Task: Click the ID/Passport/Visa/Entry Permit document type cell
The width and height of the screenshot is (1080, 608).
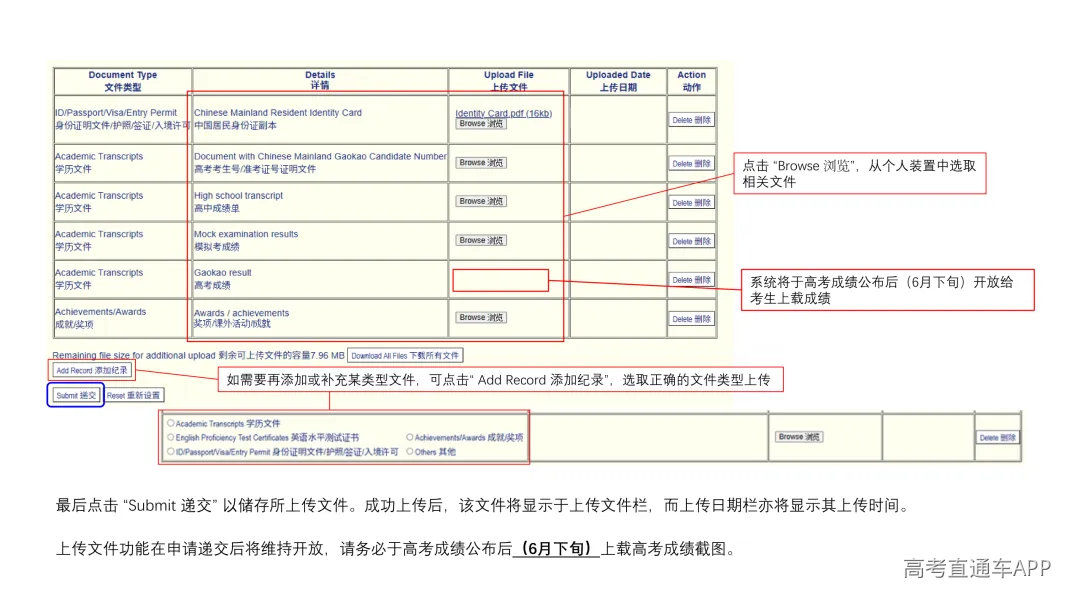Action: (x=123, y=119)
